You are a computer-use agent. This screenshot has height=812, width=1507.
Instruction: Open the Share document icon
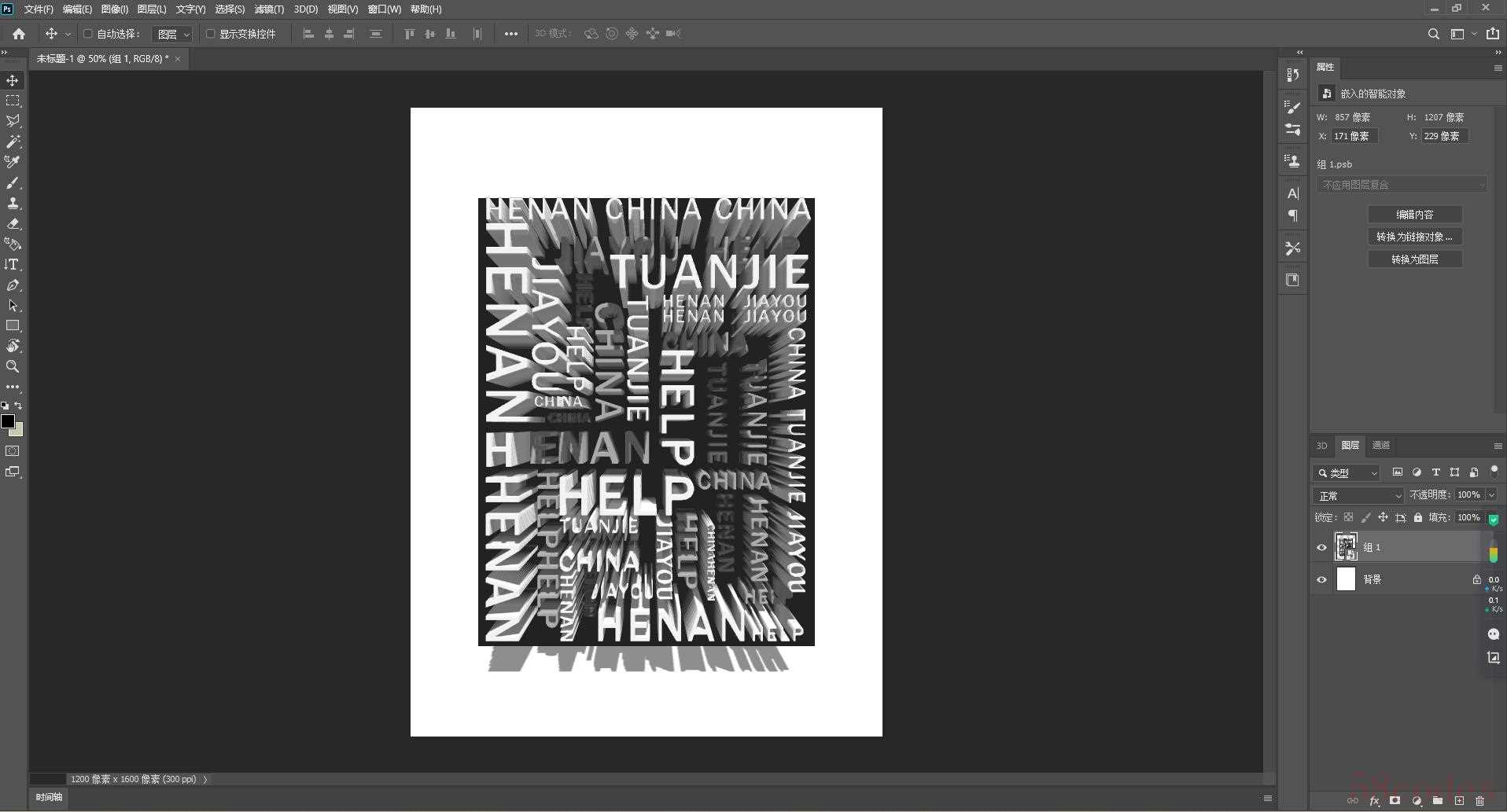tap(1493, 34)
